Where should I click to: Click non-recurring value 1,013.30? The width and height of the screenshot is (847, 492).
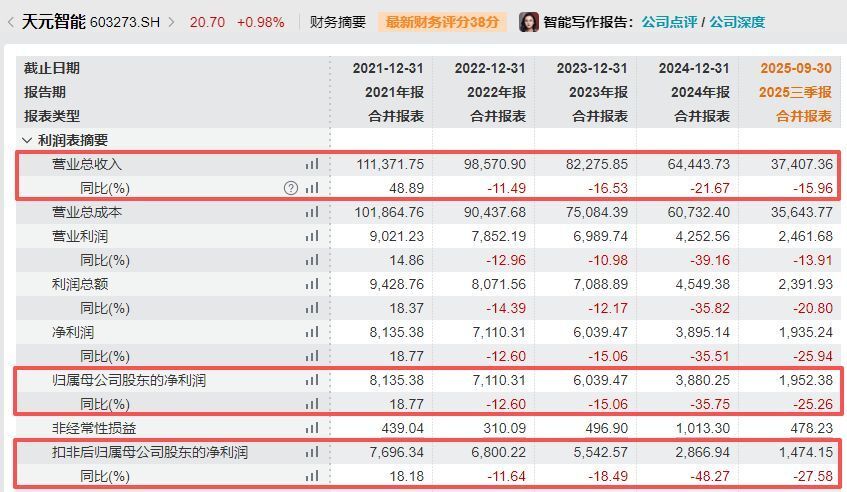pyautogui.click(x=702, y=428)
